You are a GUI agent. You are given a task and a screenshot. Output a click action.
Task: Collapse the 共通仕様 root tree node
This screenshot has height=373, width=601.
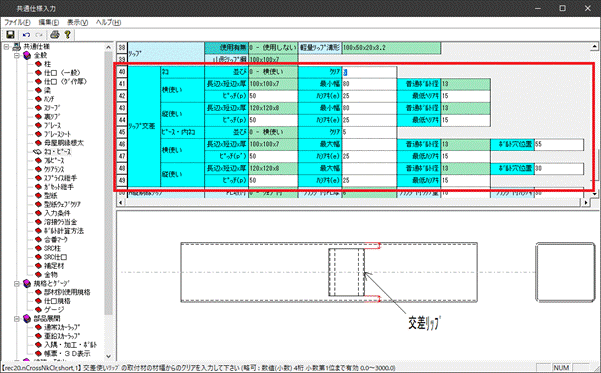(6, 47)
